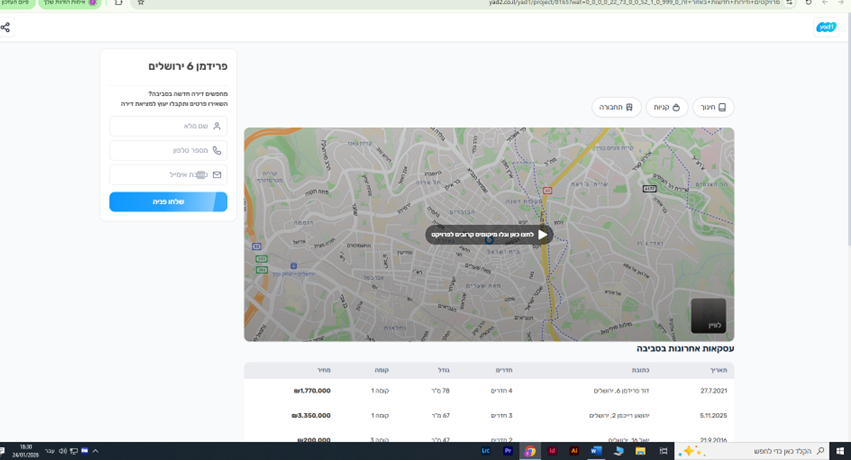Click the 67 מ"ר size cell
The height and width of the screenshot is (460, 851).
[x=441, y=416]
